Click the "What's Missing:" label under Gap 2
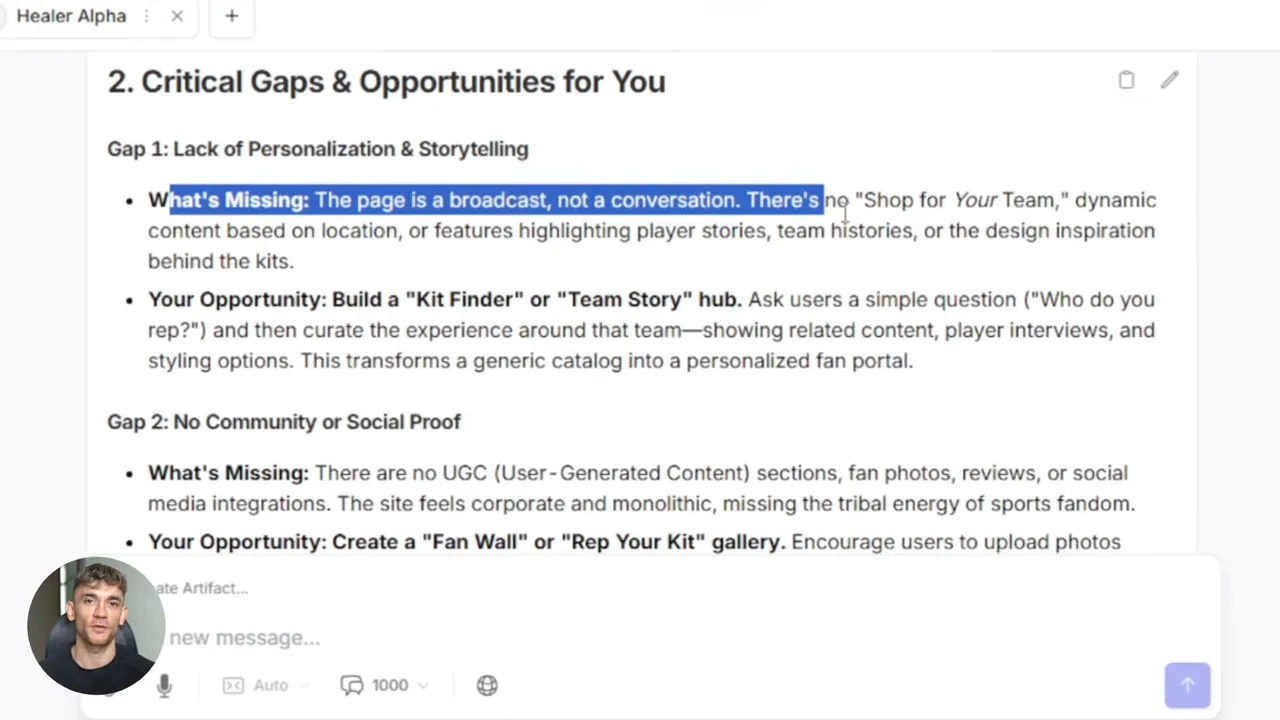This screenshot has width=1280, height=720. pos(229,473)
